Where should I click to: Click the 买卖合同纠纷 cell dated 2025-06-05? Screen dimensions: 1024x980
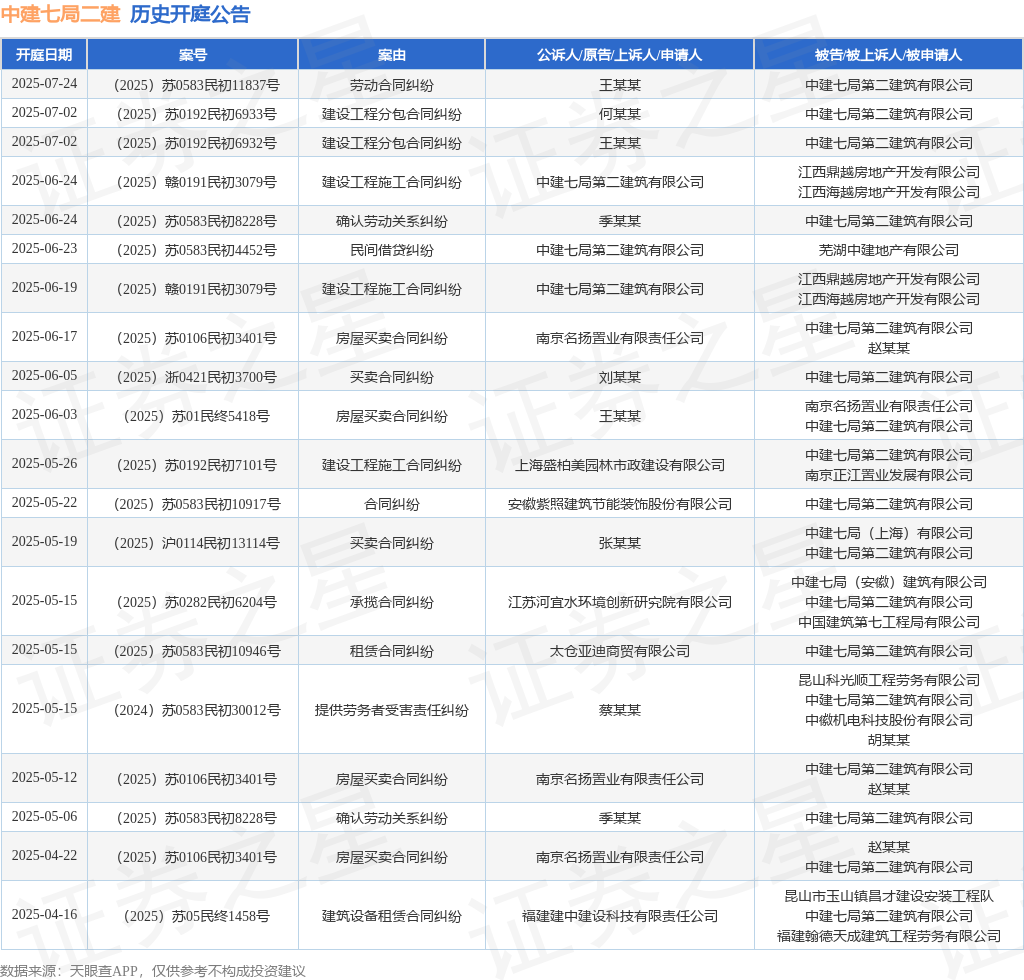tap(391, 377)
